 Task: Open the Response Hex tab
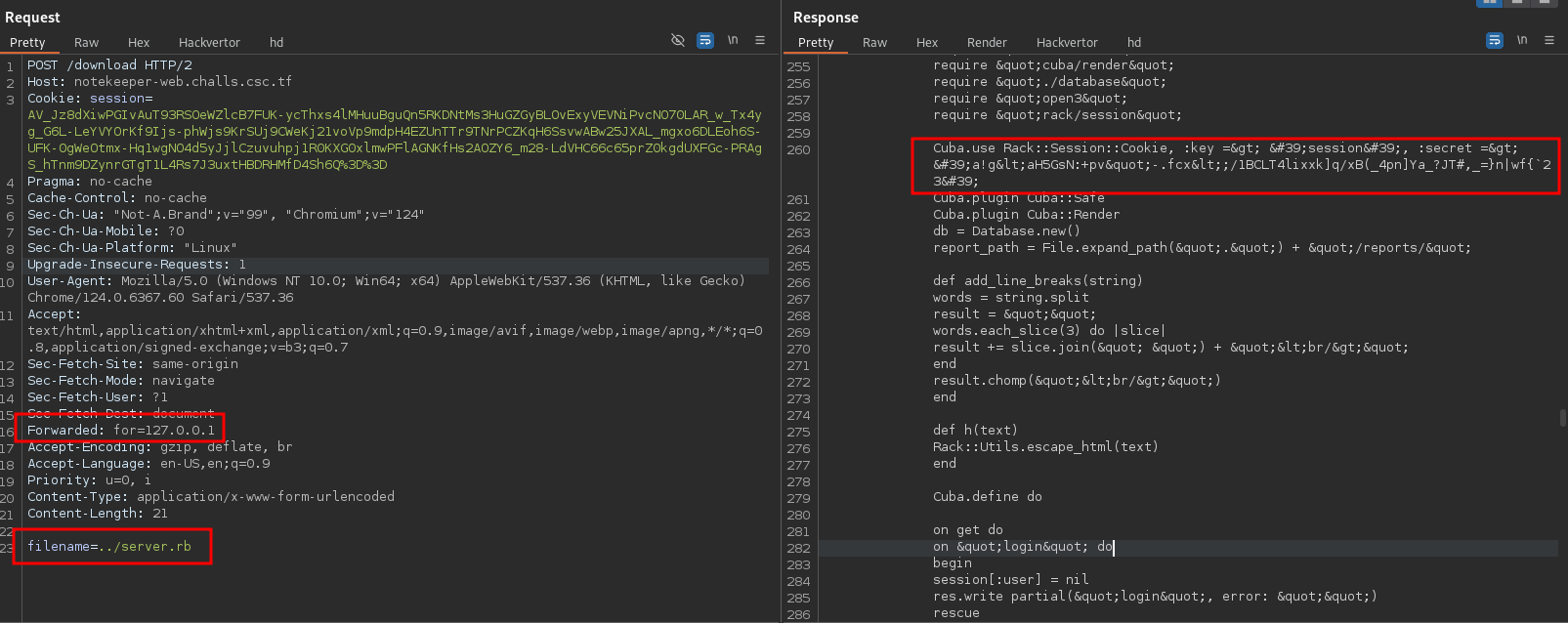pos(927,43)
